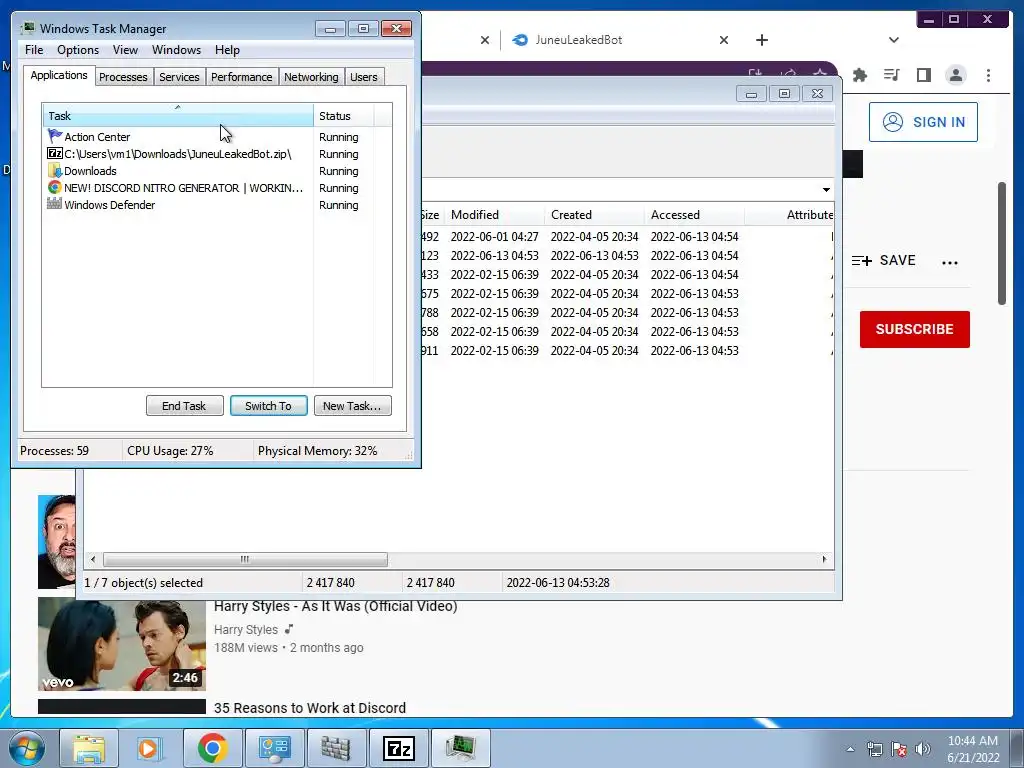Screen dimensions: 1024x768
Task: Sort 7-Zip list by Accessed column
Action: tap(694, 215)
